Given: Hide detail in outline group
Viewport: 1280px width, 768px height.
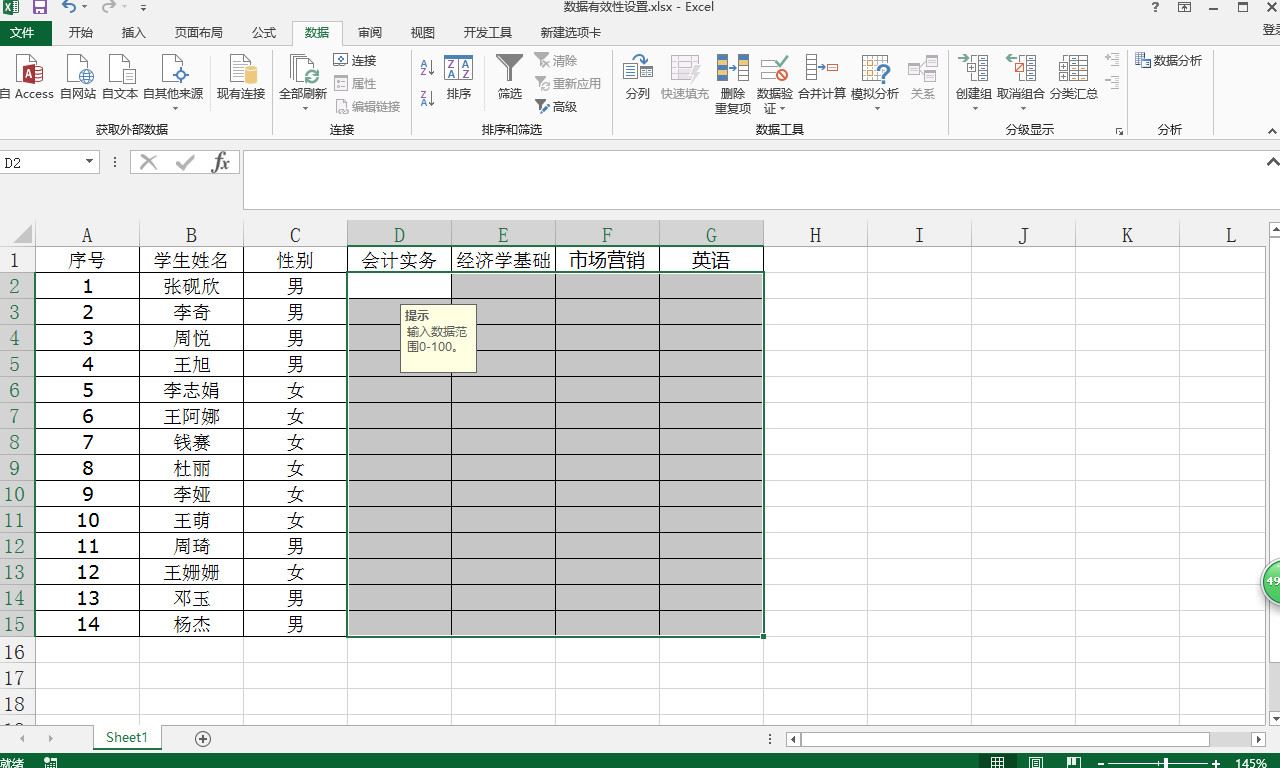Looking at the screenshot, I should click(x=1112, y=83).
